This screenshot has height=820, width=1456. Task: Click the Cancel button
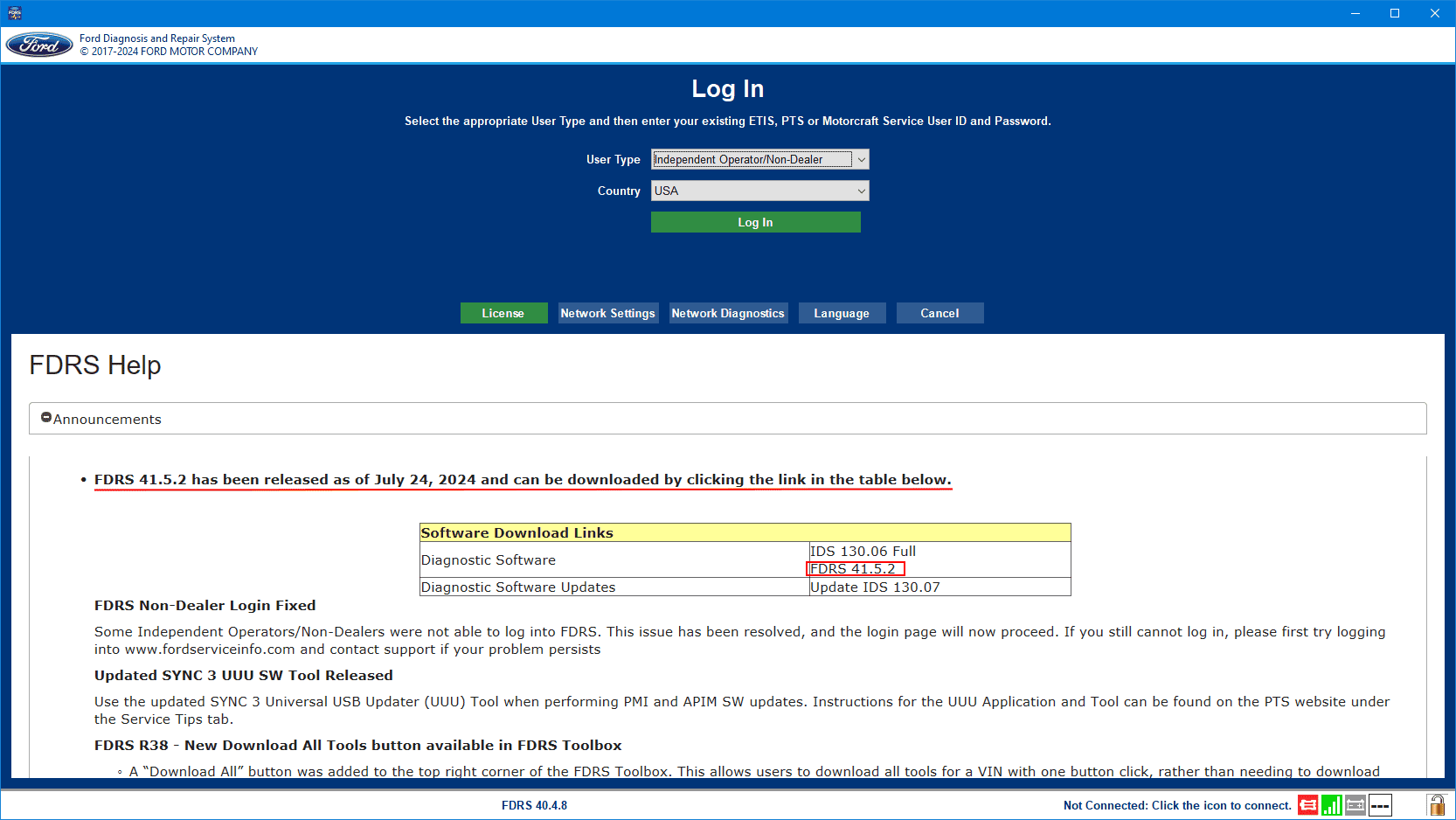click(x=939, y=313)
